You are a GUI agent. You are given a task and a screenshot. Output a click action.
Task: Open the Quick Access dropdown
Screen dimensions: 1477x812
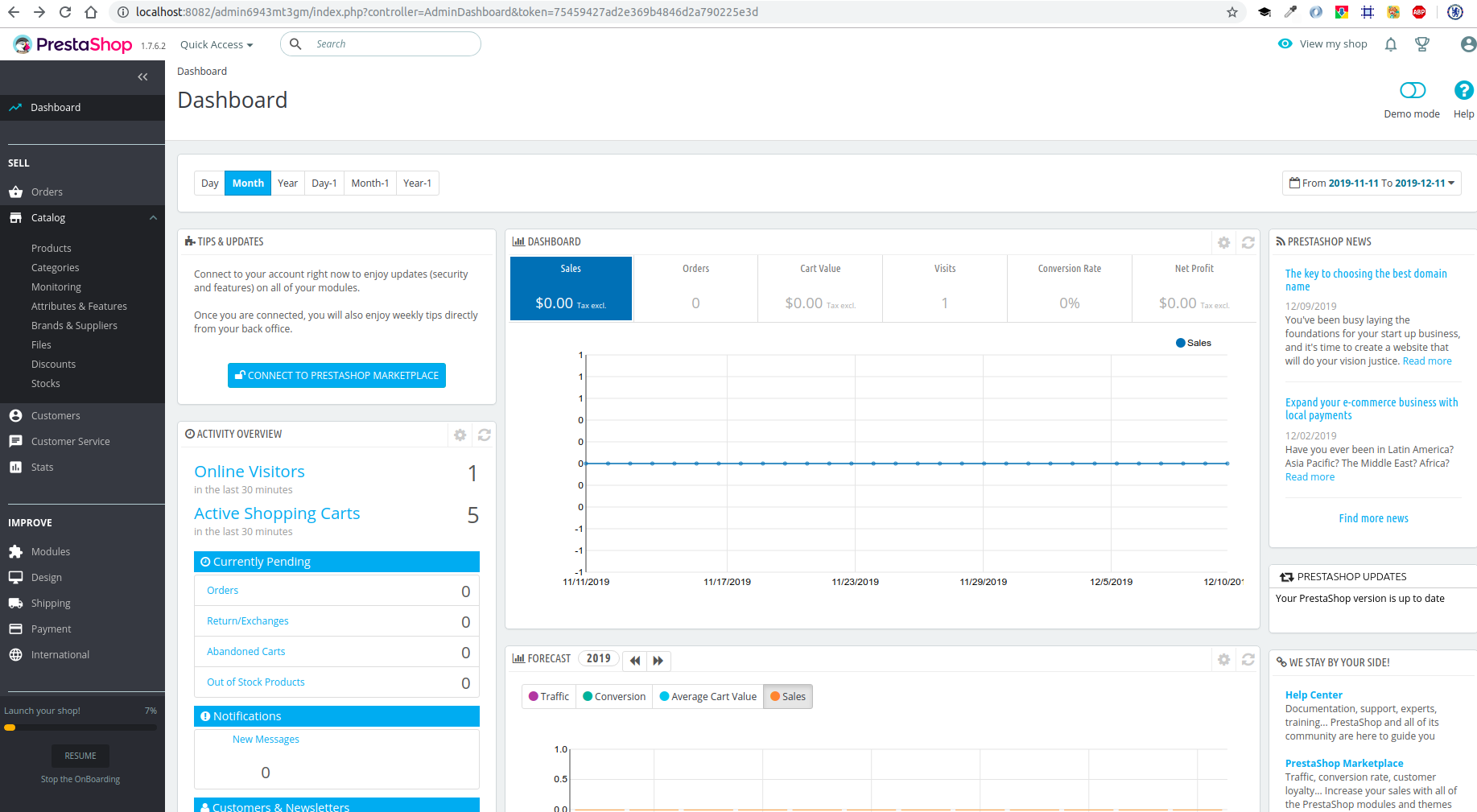(217, 45)
